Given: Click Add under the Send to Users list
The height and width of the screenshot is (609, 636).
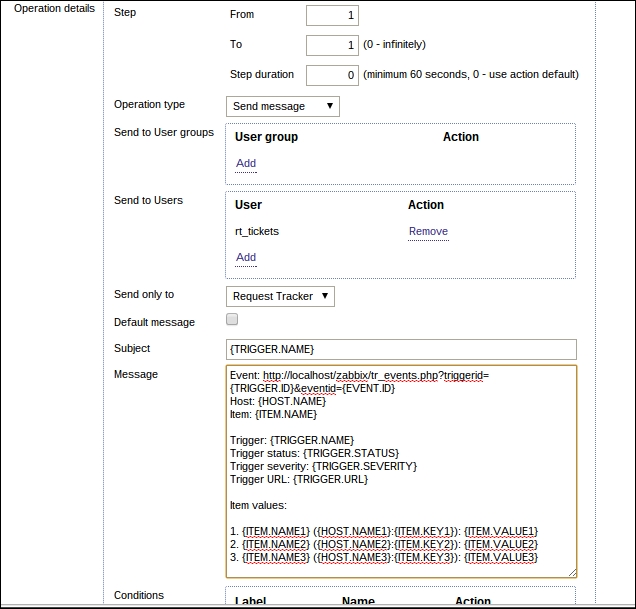Looking at the screenshot, I should point(245,257).
